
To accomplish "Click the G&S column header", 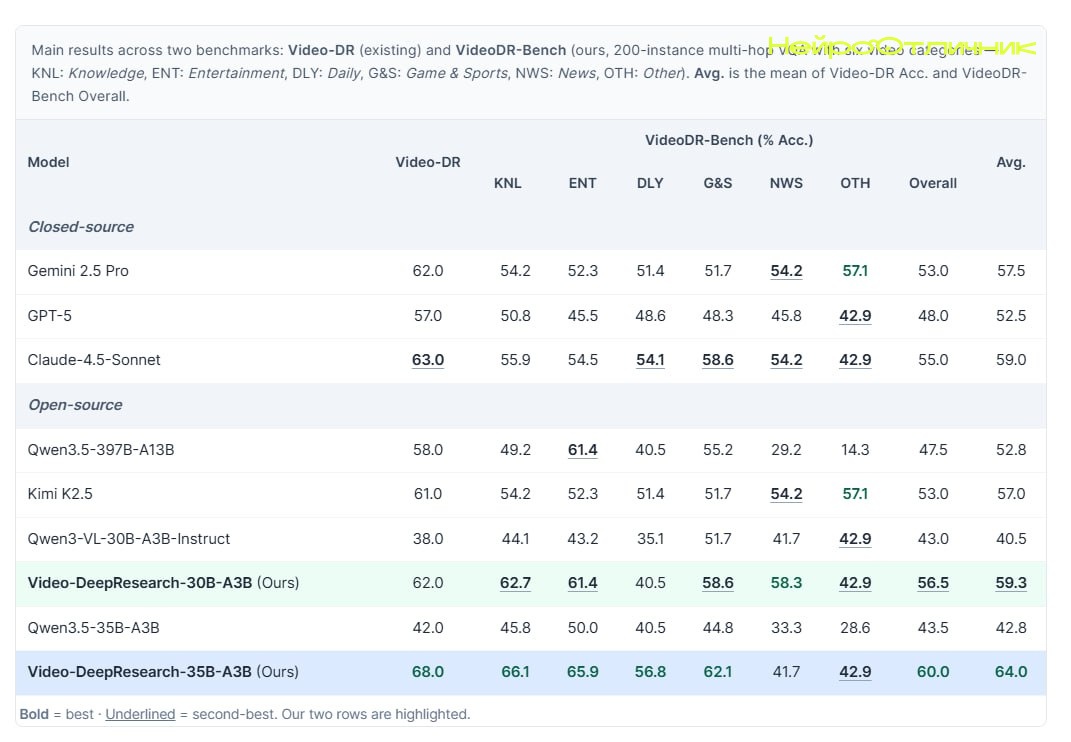I will 718,183.
